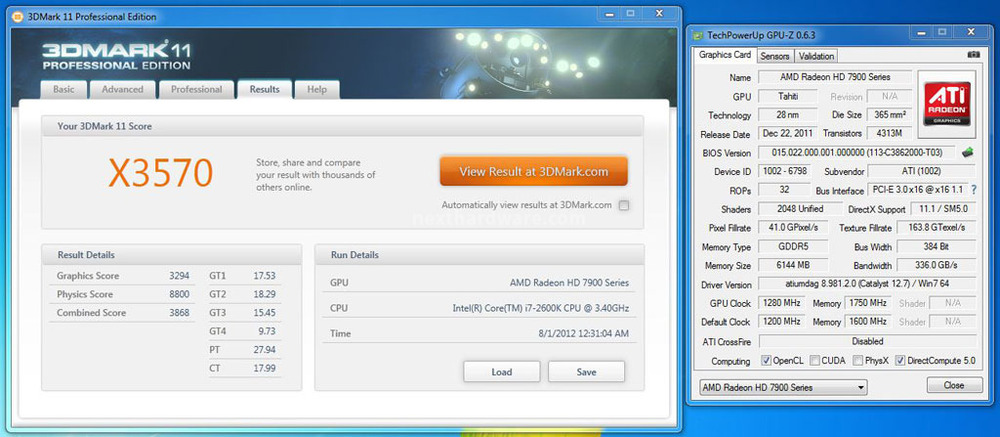Viewport: 1000px width, 437px height.
Task: Click the CPU i7-2600K run detail row
Action: (x=480, y=308)
